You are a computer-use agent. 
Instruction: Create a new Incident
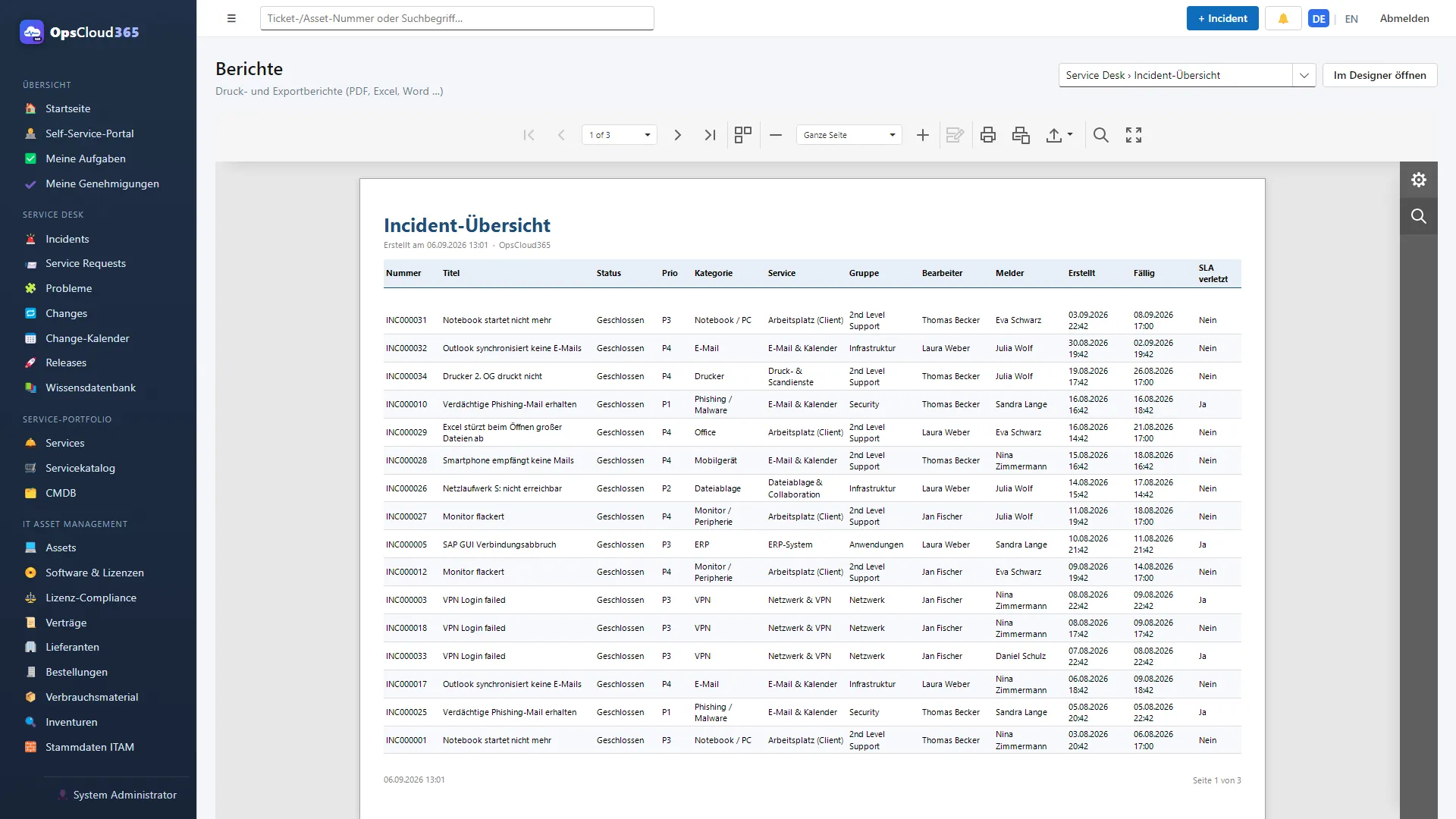coord(1222,18)
